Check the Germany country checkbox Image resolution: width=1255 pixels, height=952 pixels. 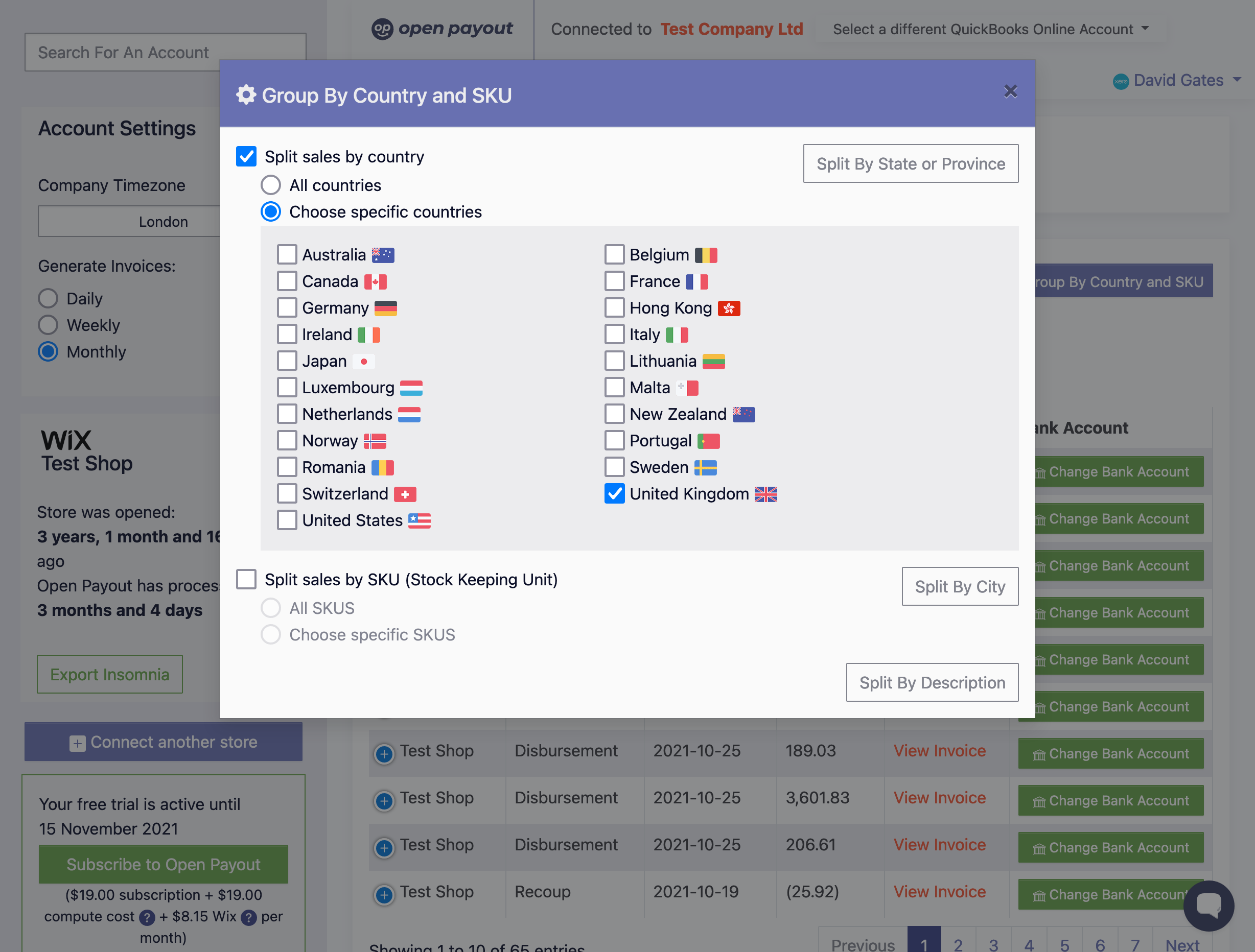tap(287, 308)
